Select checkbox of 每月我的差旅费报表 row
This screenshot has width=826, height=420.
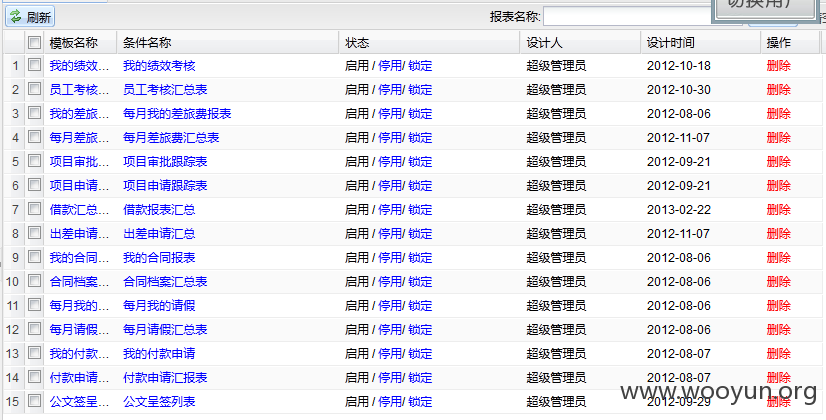point(34,113)
